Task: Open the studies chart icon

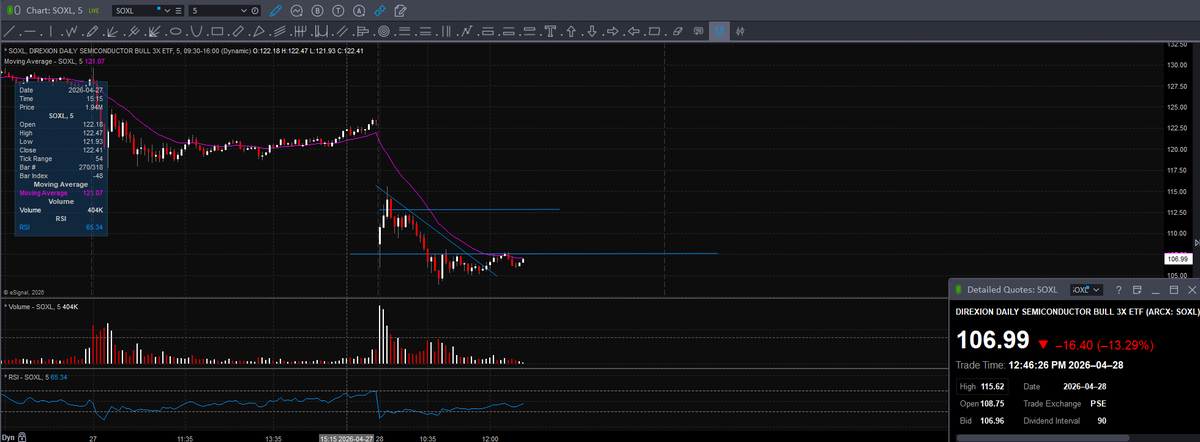Action: point(296,10)
